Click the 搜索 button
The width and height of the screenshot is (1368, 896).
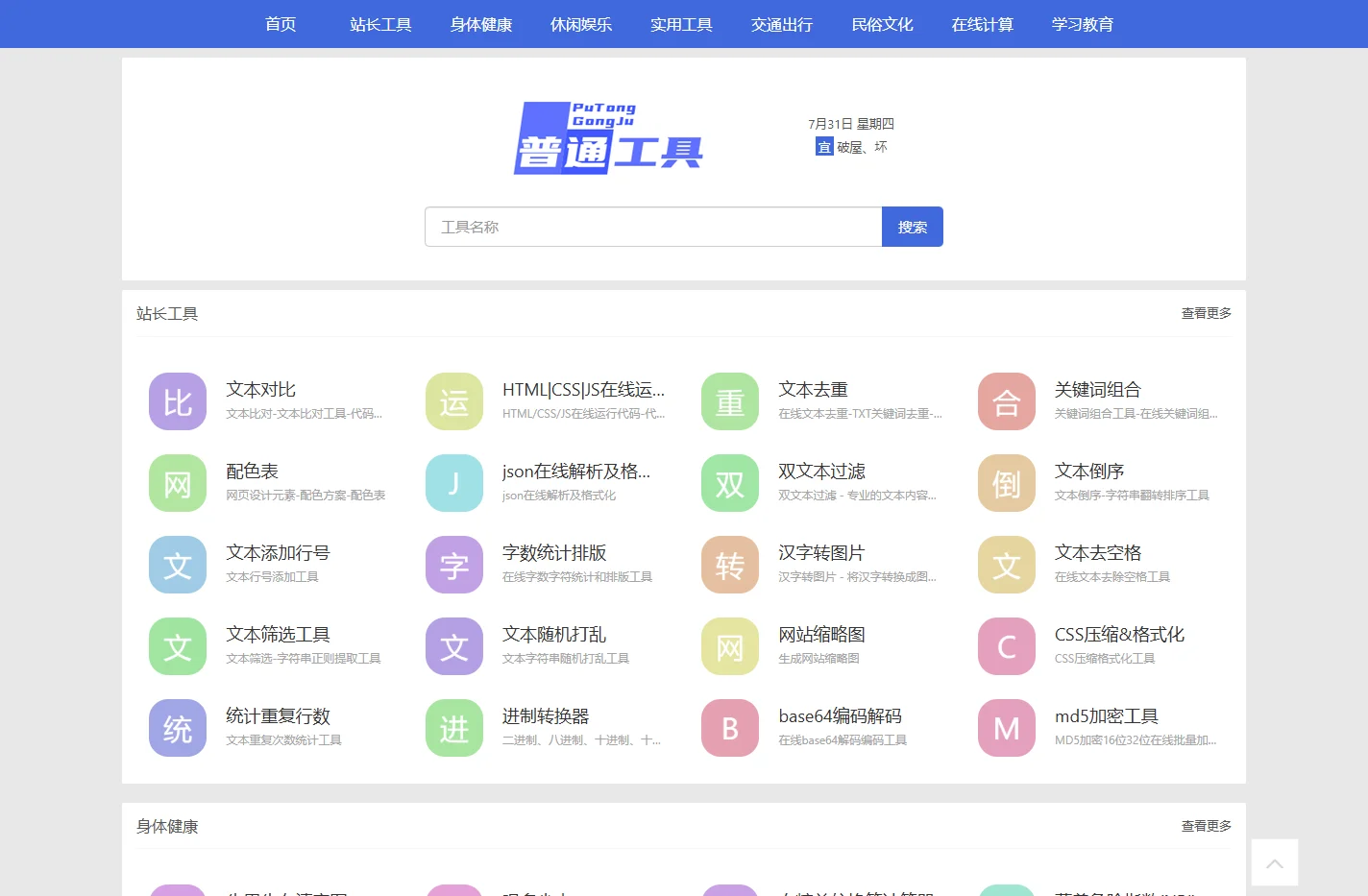[x=913, y=227]
